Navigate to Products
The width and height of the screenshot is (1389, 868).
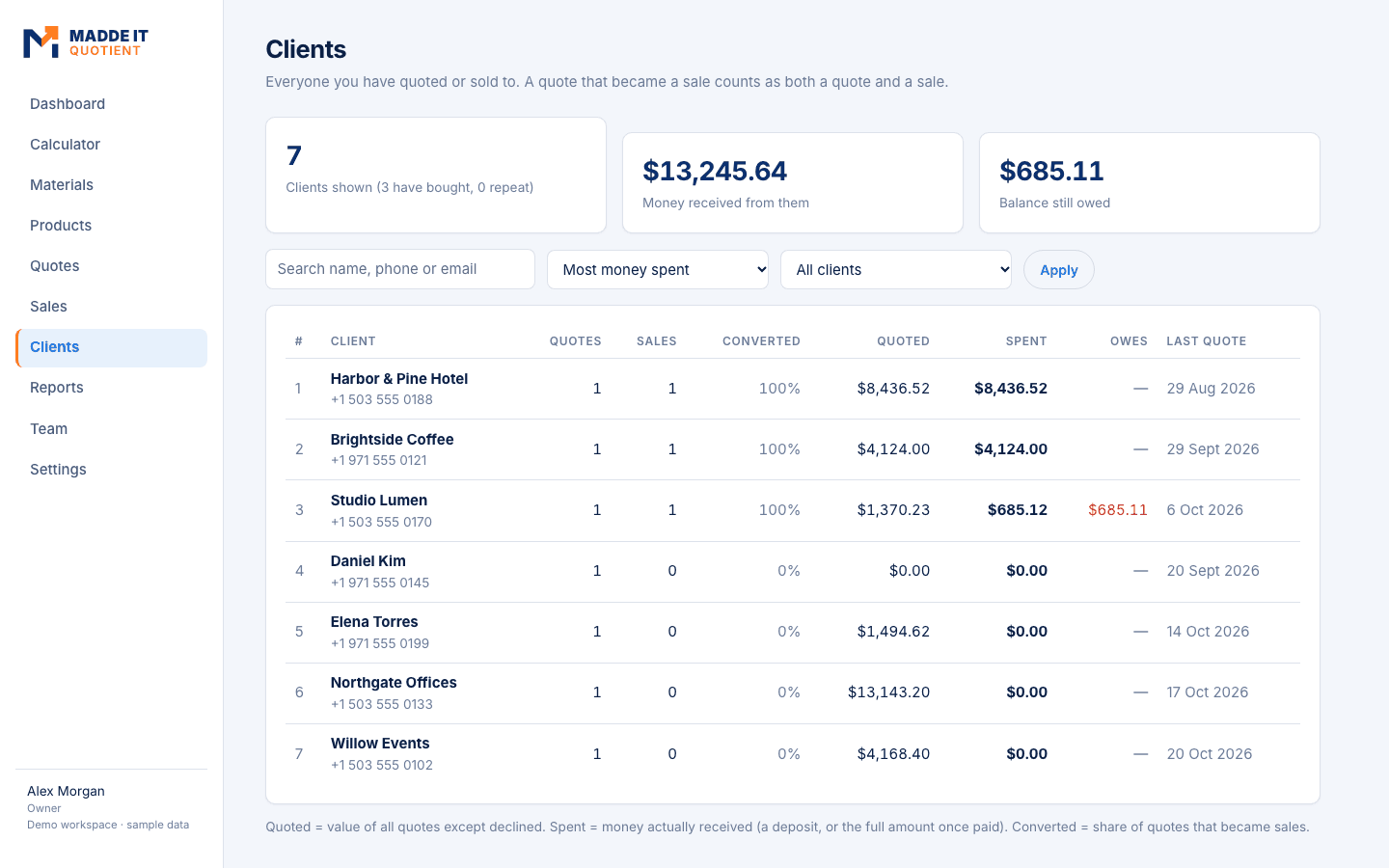[x=111, y=226]
